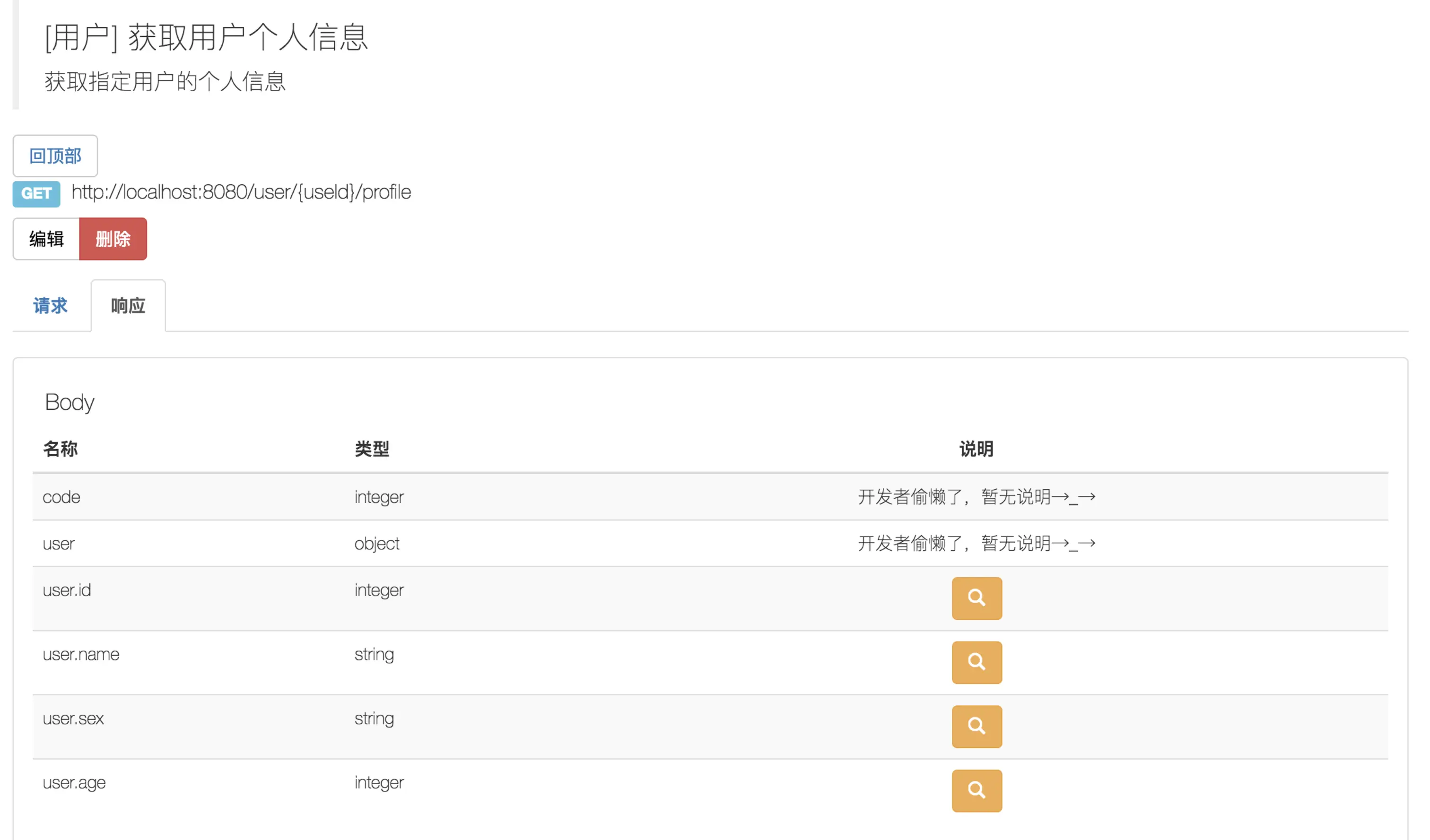
Task: Click magnifier icon in user.name row
Action: tap(976, 662)
